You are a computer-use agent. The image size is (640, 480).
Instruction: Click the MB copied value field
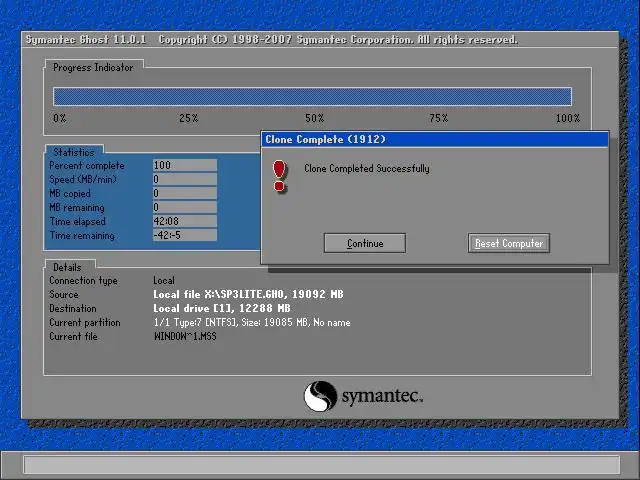[x=184, y=193]
